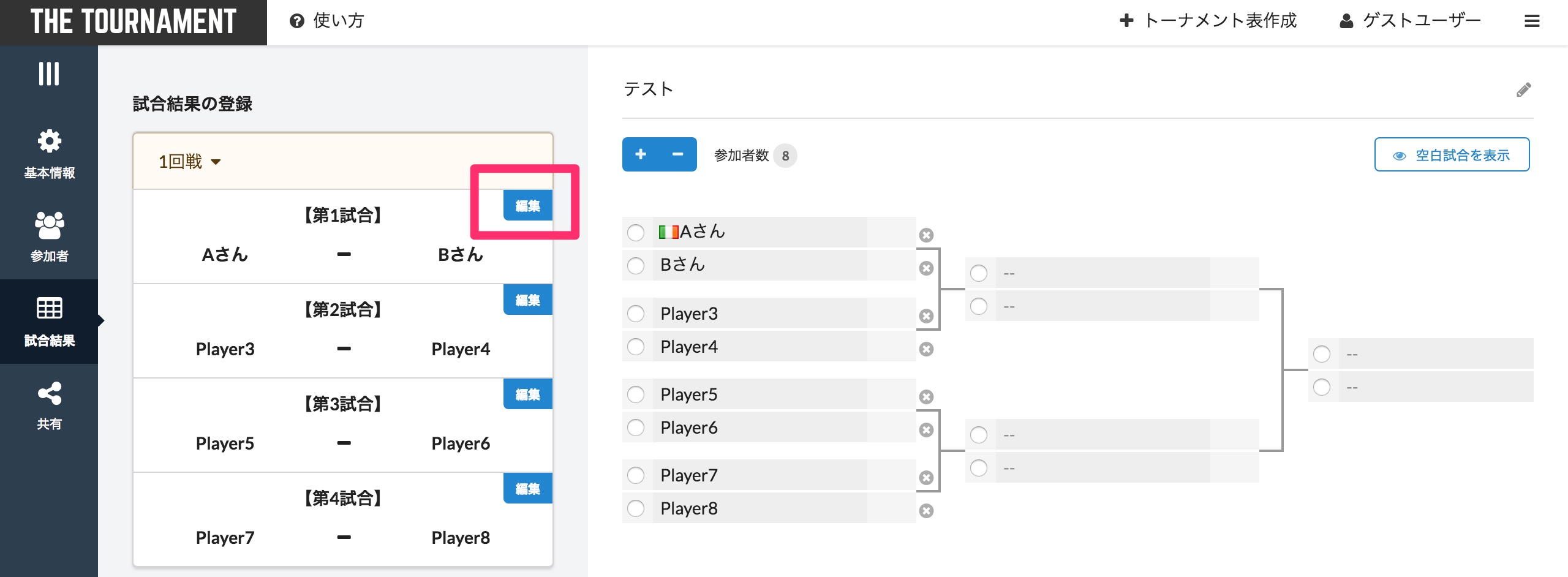Viewport: 1568px width, 577px height.
Task: Select the 試合結果 sidebar tab
Action: (49, 321)
